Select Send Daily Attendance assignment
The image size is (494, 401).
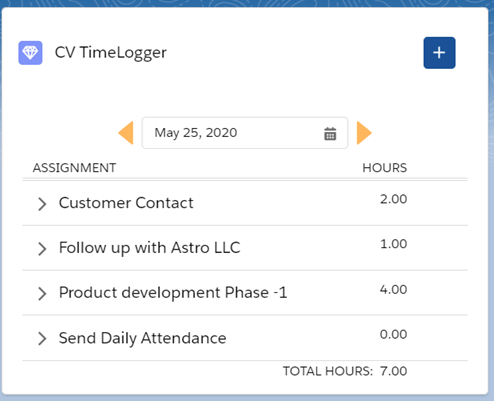(143, 338)
